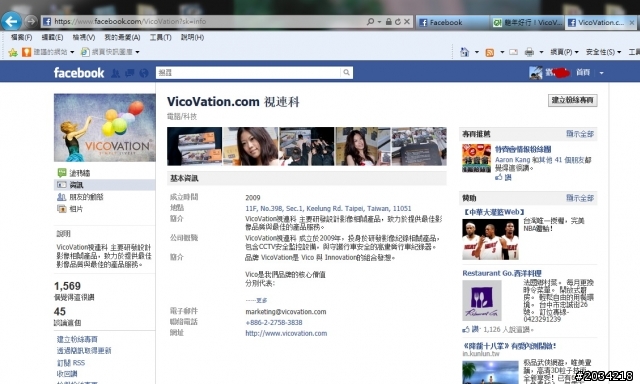Click the facebook logo in blue bar
Image resolution: width=640 pixels, height=384 pixels.
[x=79, y=73]
